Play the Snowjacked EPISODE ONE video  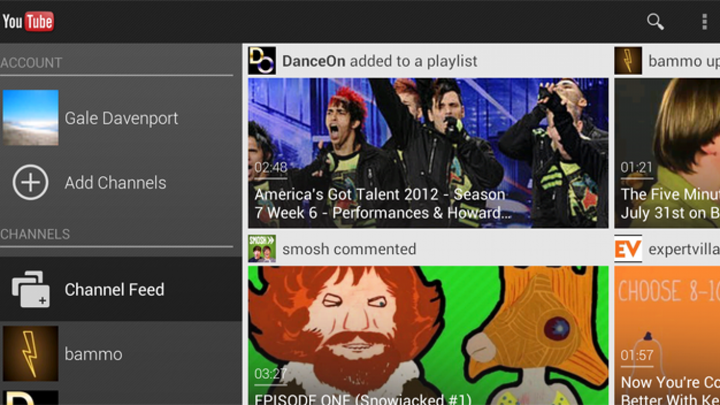coord(428,335)
